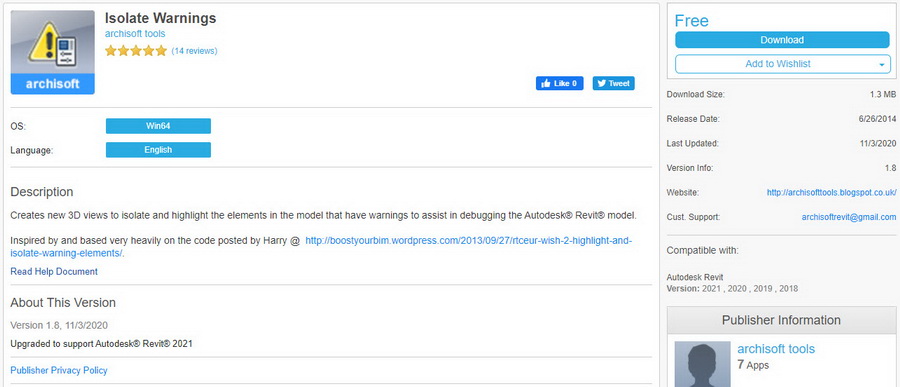Open the 14 reviews link
The width and height of the screenshot is (900, 387).
click(x=194, y=51)
